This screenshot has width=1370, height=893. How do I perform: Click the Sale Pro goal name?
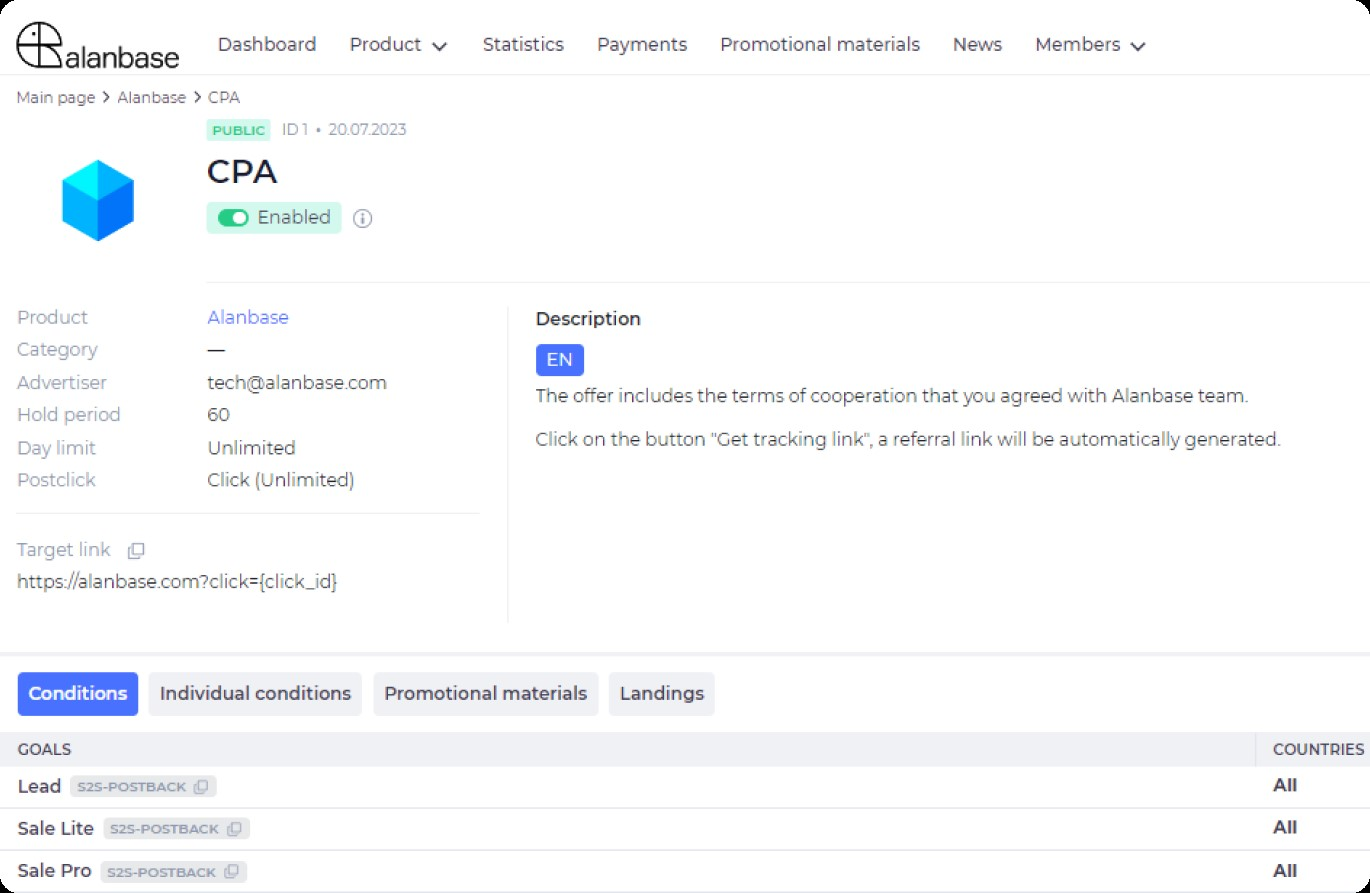[x=54, y=871]
